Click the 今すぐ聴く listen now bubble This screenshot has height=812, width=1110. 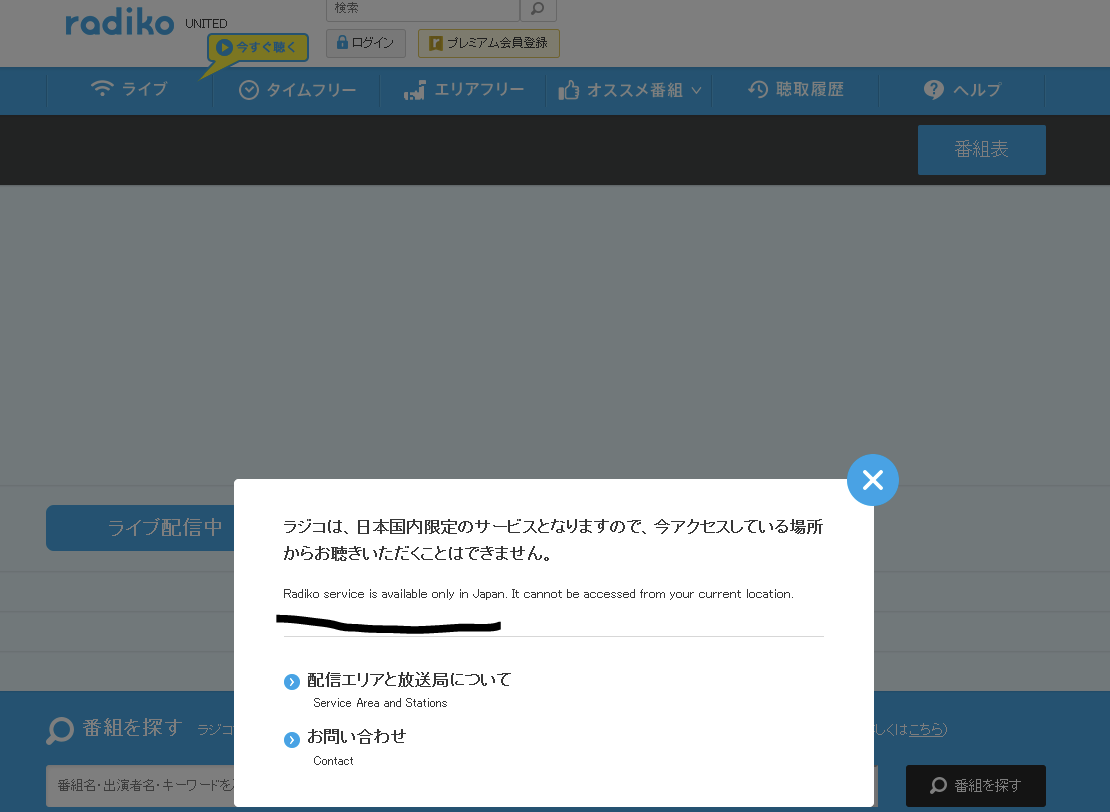tap(258, 47)
